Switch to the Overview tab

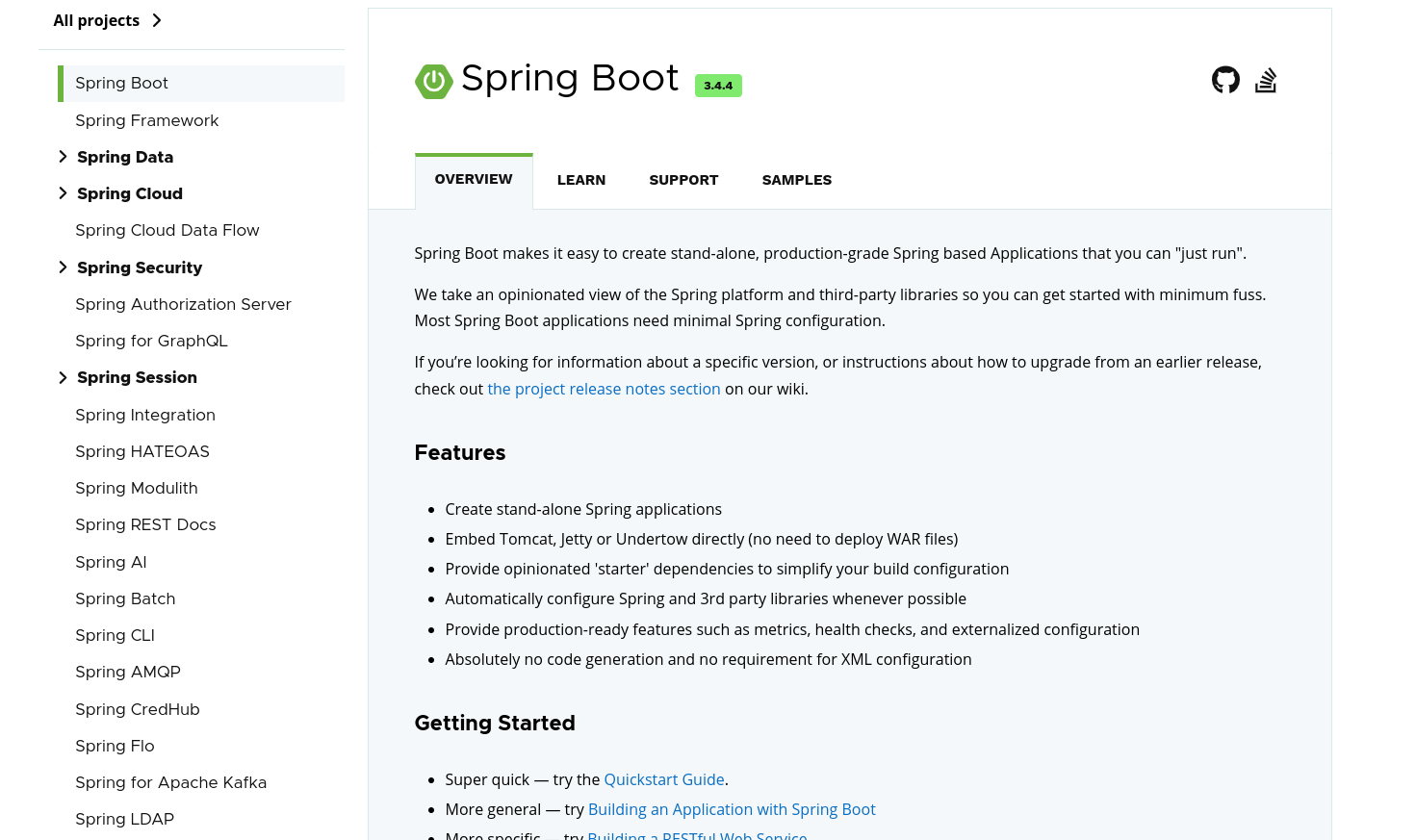tap(474, 180)
